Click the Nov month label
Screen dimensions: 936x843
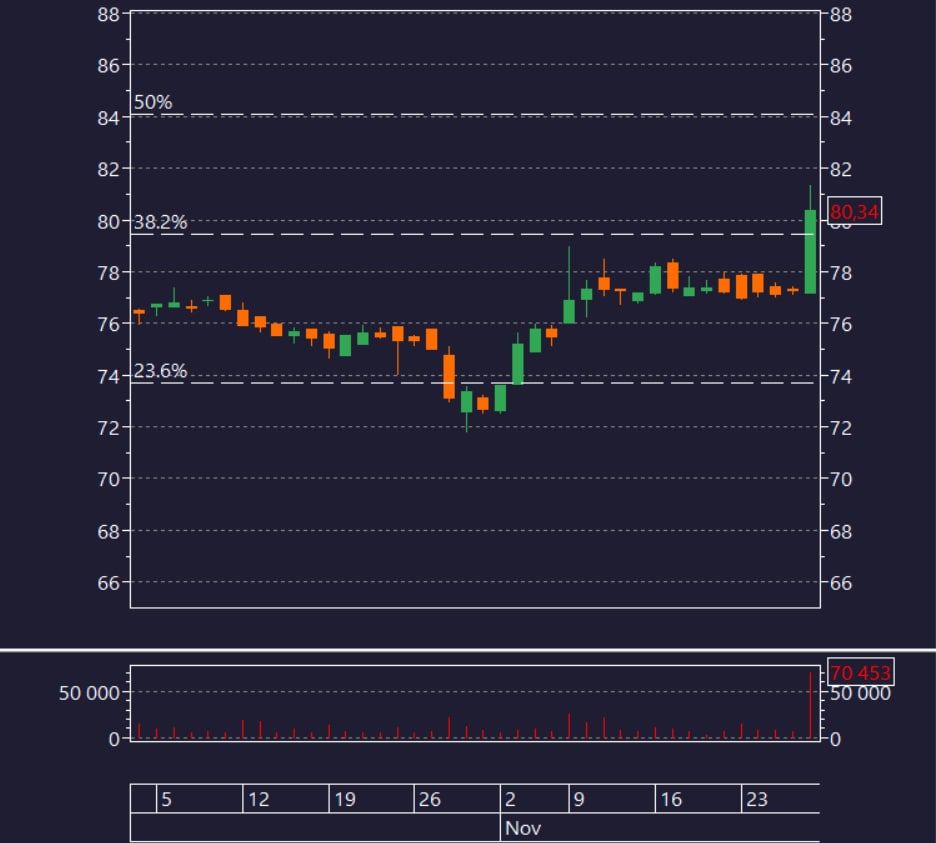pos(523,827)
